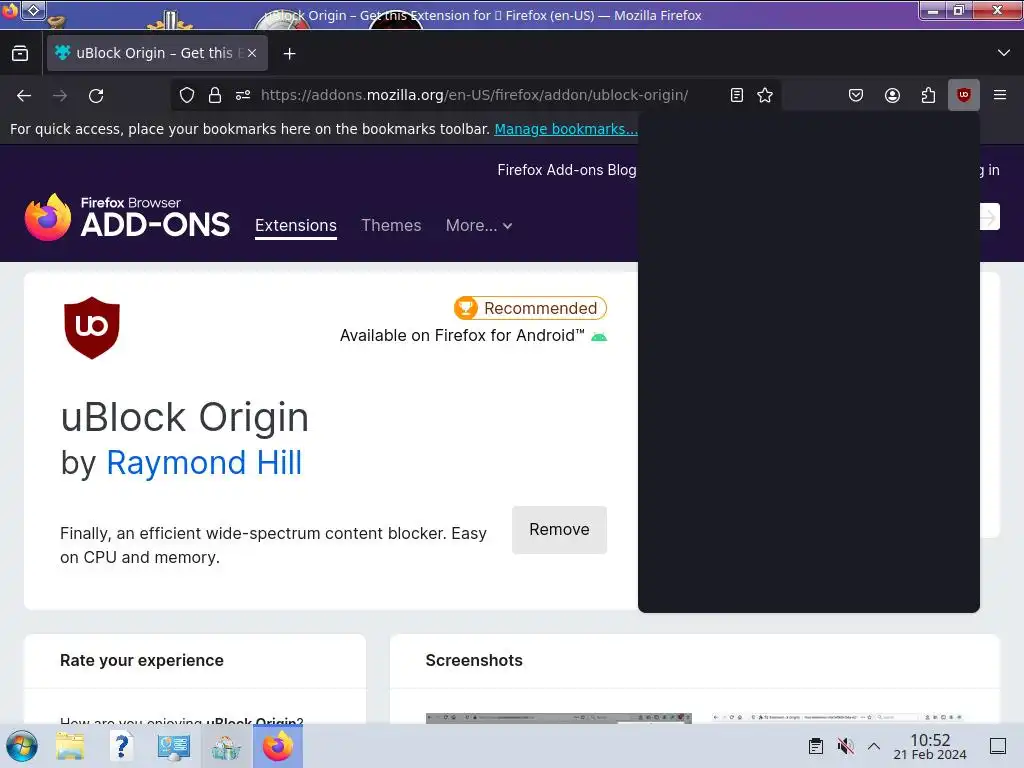This screenshot has height=768, width=1024.
Task: Open the clipboard tray icon
Action: 816,746
